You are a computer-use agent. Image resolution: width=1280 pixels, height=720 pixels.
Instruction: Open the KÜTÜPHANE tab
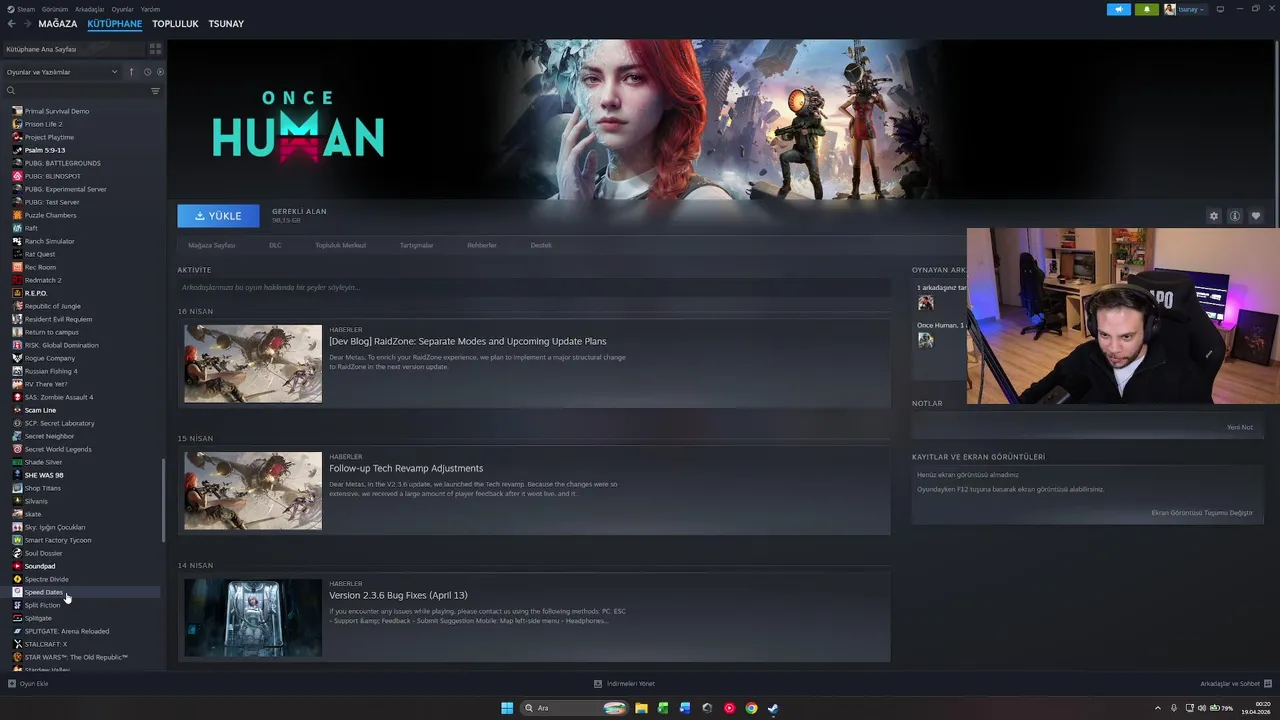tap(115, 24)
